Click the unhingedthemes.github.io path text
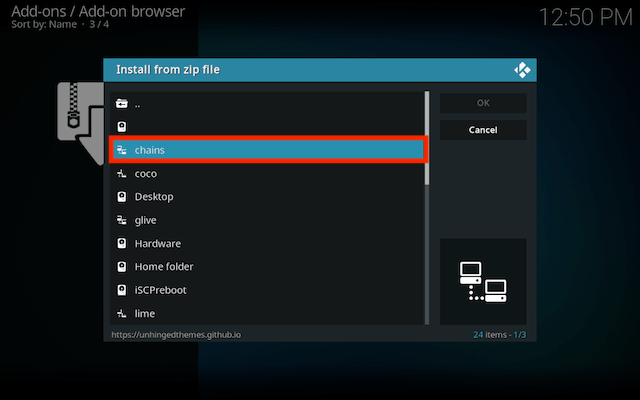The image size is (640, 400). pyautogui.click(x=176, y=335)
